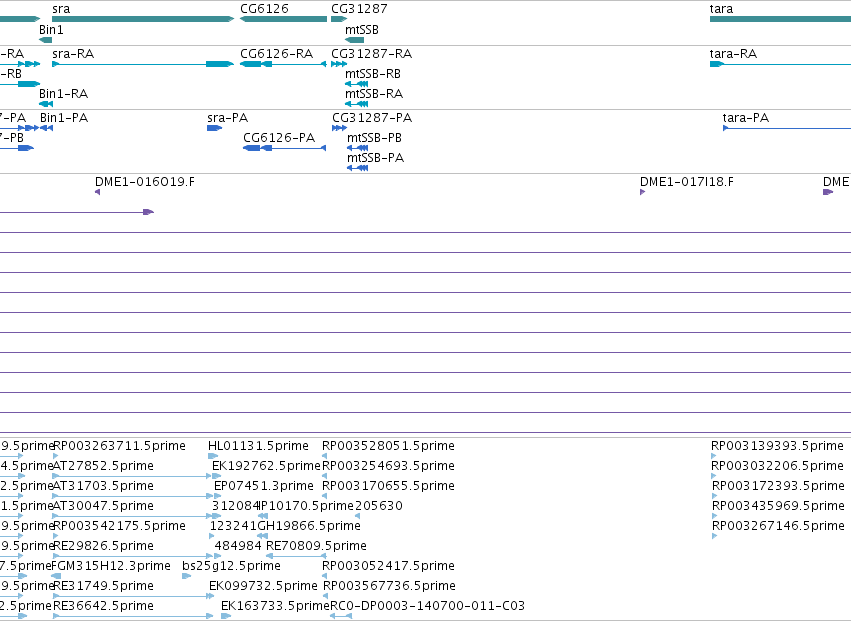Select EST RP003542175.5prime
This screenshot has width=851, height=621.
[x=119, y=526]
